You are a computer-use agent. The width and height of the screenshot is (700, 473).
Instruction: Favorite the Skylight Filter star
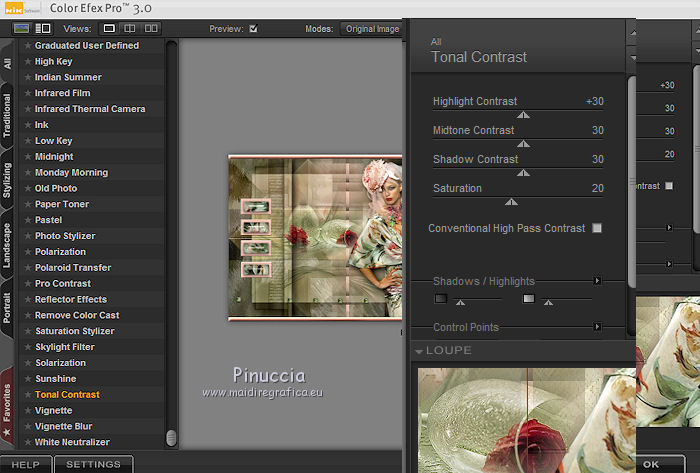click(28, 347)
